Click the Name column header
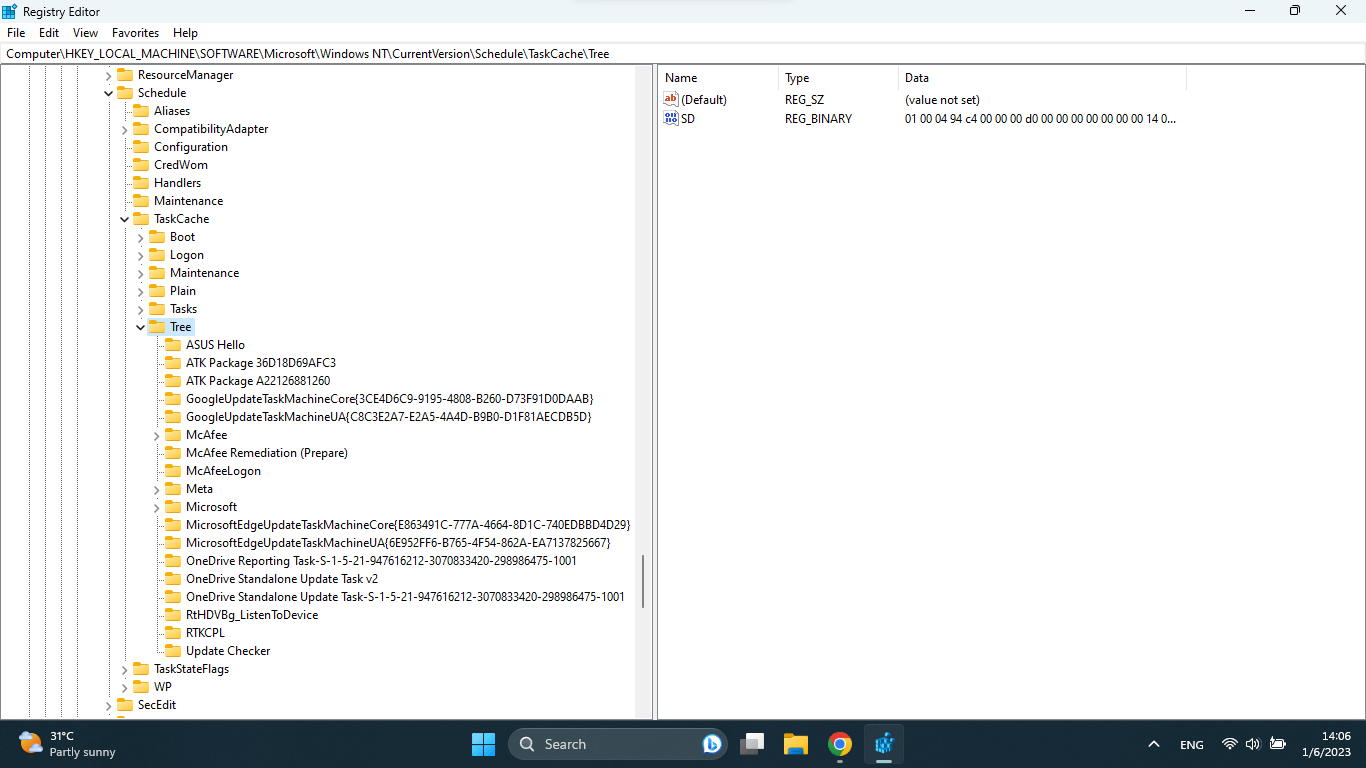1366x768 pixels. (x=718, y=78)
